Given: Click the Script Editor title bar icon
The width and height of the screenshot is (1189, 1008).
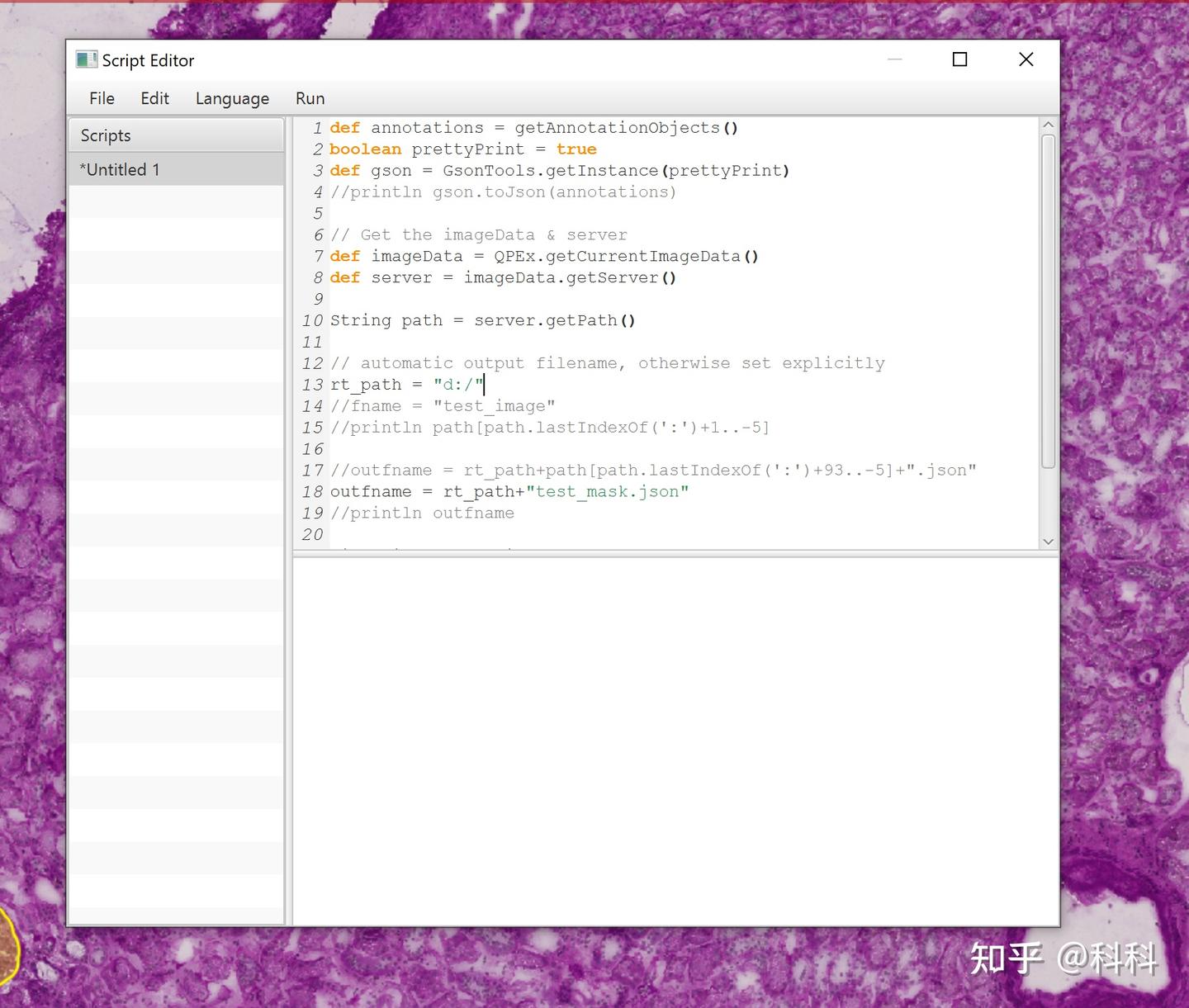Looking at the screenshot, I should pyautogui.click(x=85, y=59).
